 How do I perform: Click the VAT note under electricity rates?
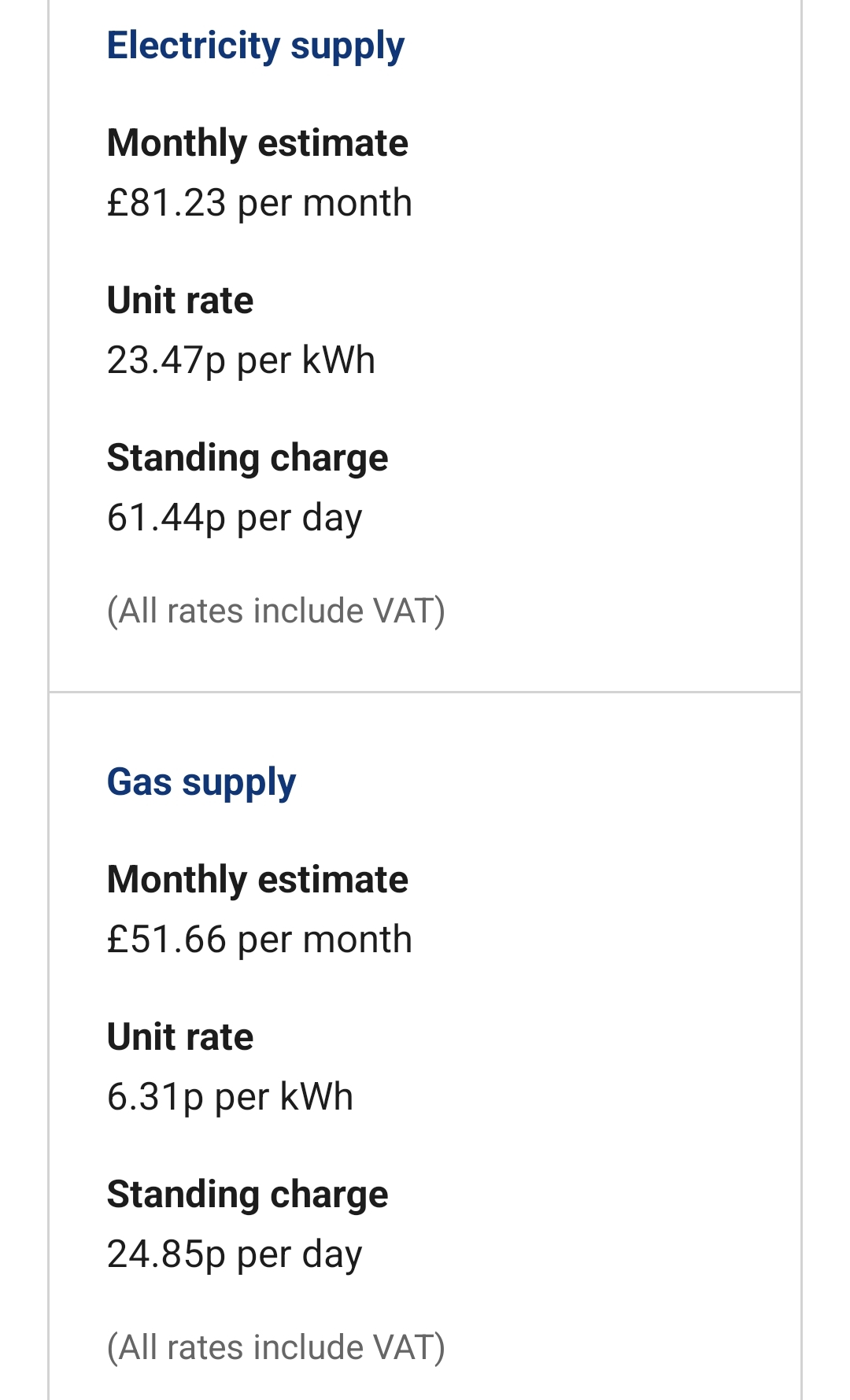(x=275, y=611)
